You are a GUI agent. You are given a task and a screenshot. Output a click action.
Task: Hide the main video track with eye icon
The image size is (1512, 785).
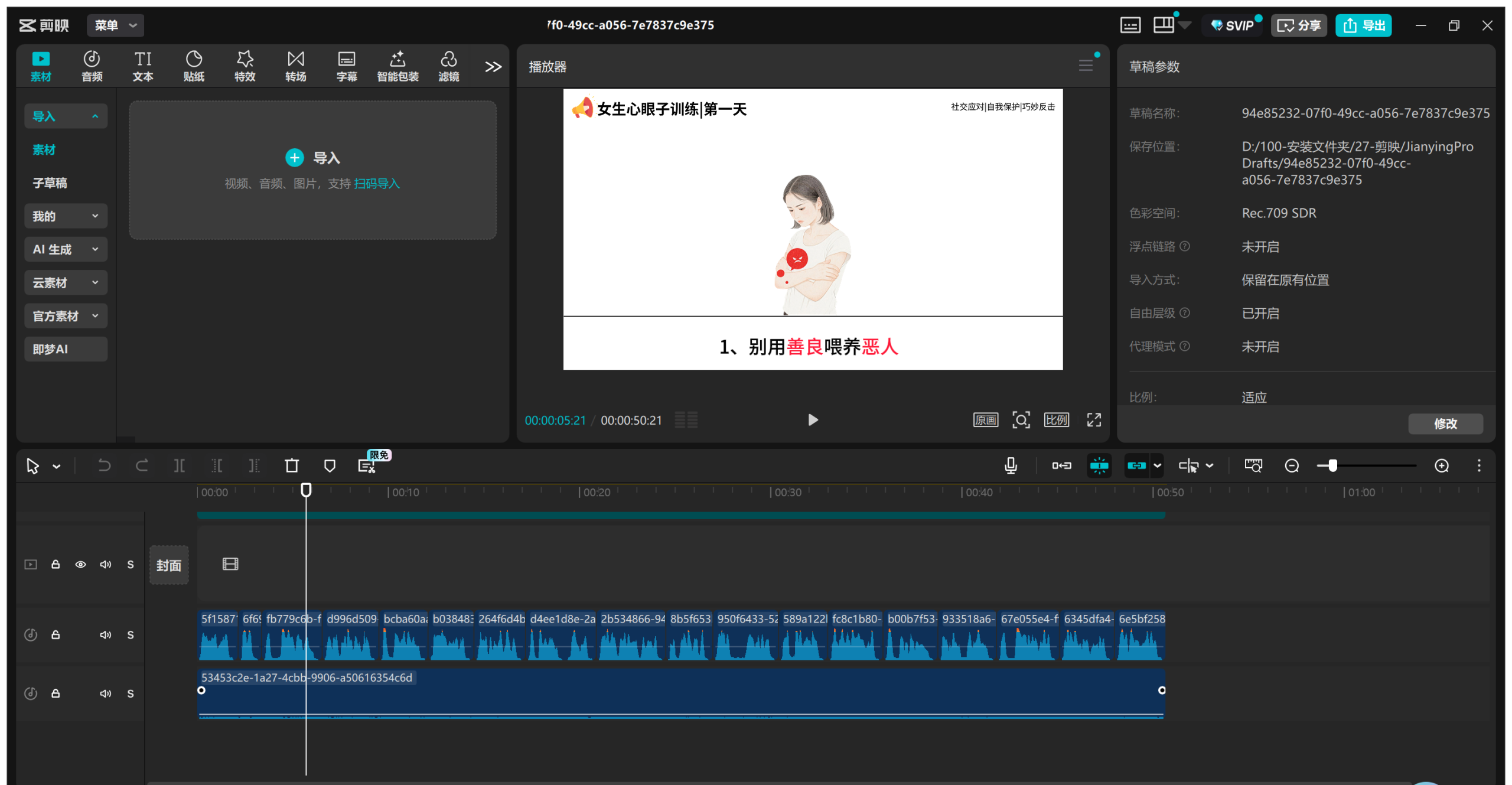pyautogui.click(x=80, y=565)
